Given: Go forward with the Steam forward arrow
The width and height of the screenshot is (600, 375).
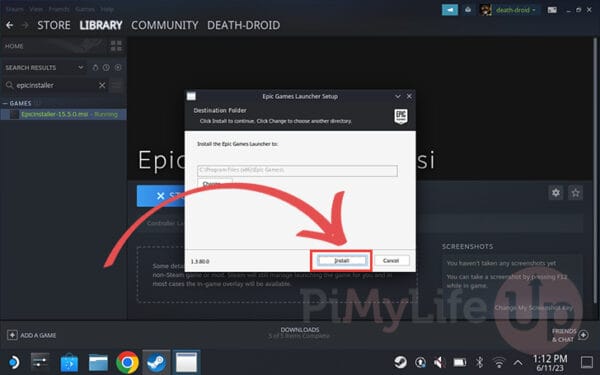Looking at the screenshot, I should (x=25, y=25).
